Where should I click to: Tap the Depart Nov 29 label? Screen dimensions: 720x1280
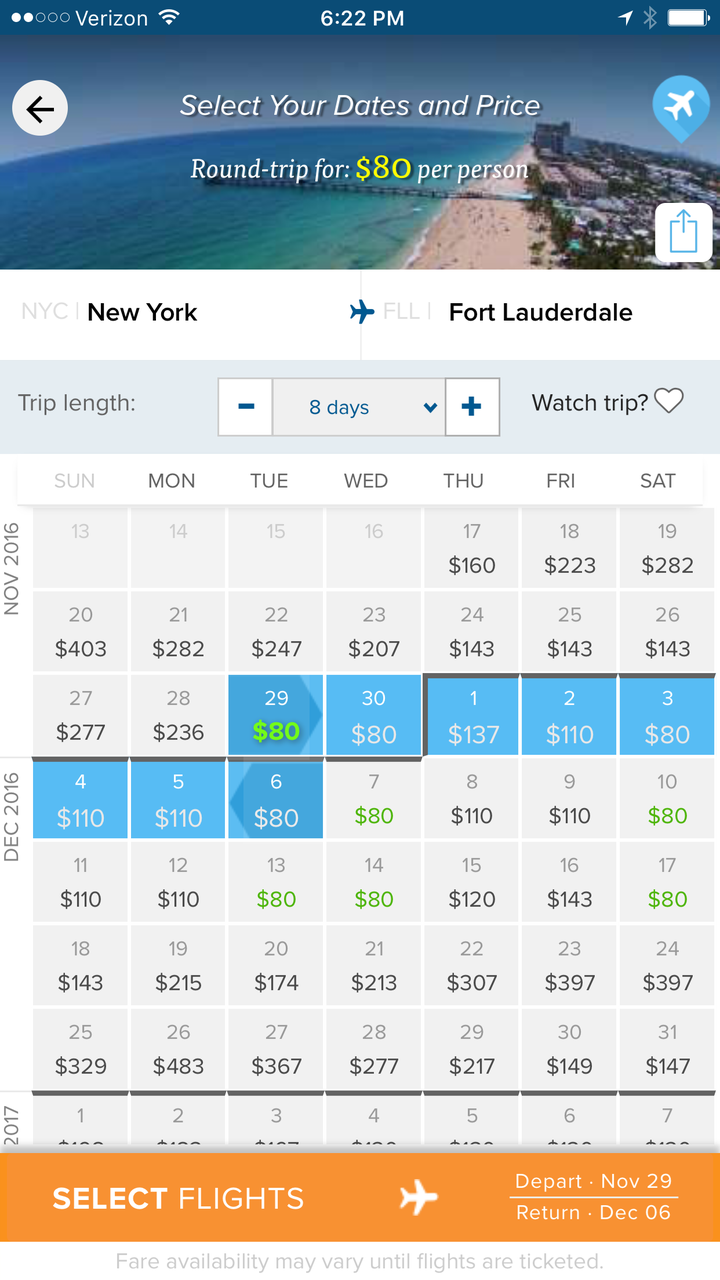(x=593, y=1181)
